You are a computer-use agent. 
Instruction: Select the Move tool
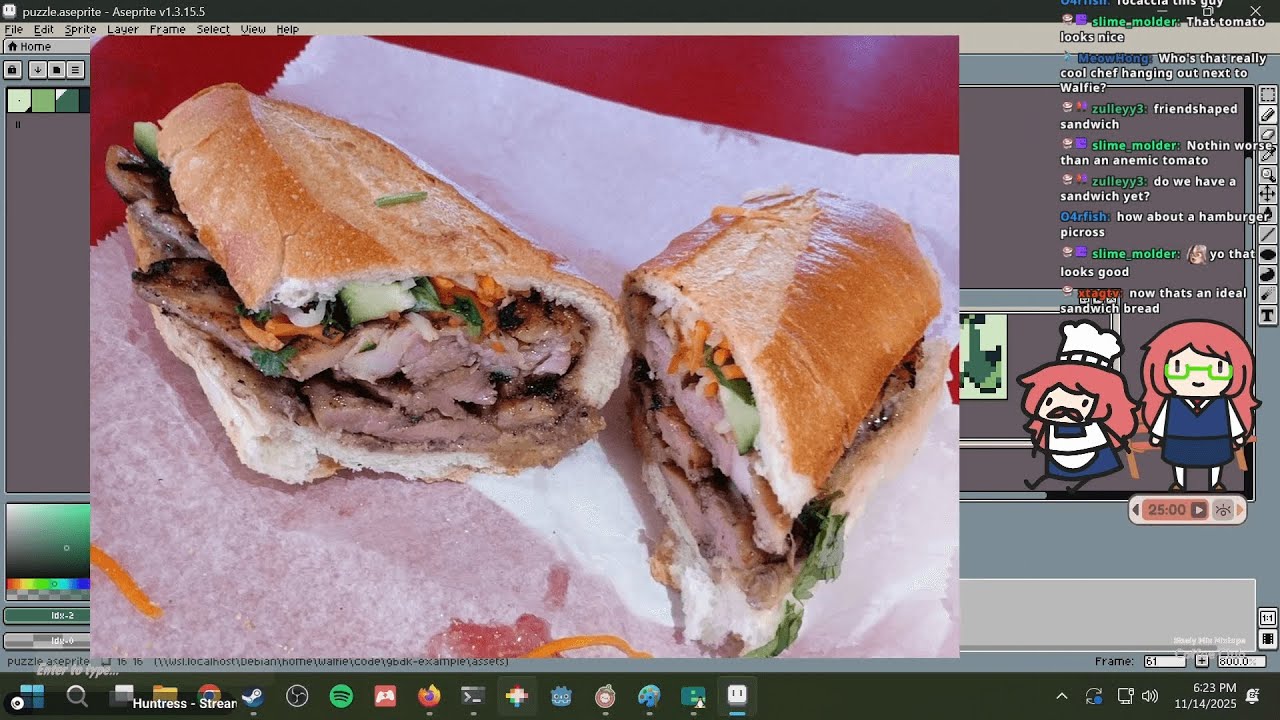point(1267,194)
